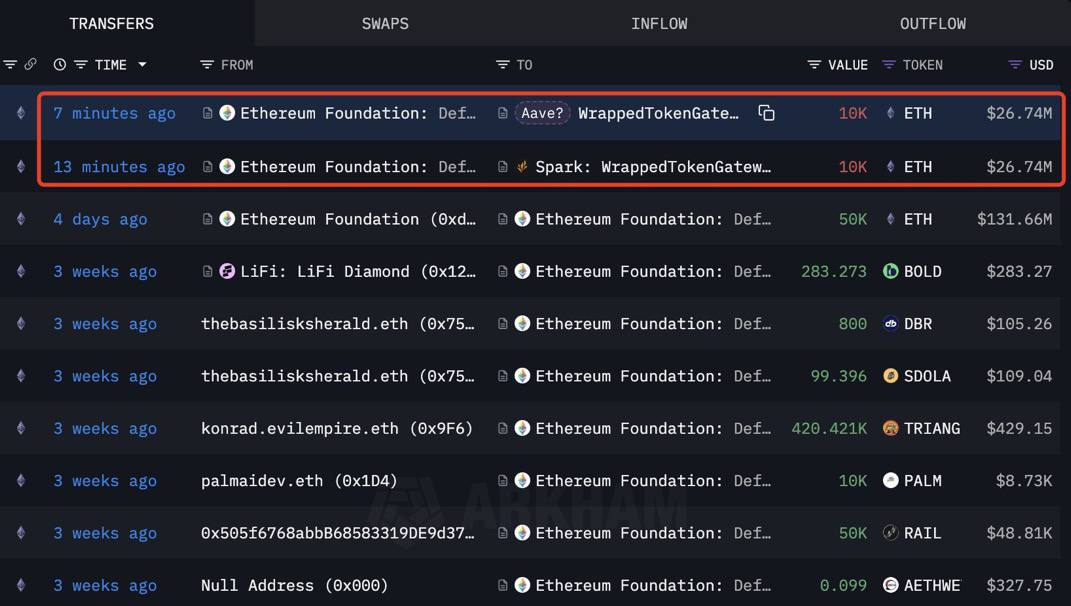Click the chain link icon in header
The image size is (1071, 606).
pyautogui.click(x=31, y=64)
